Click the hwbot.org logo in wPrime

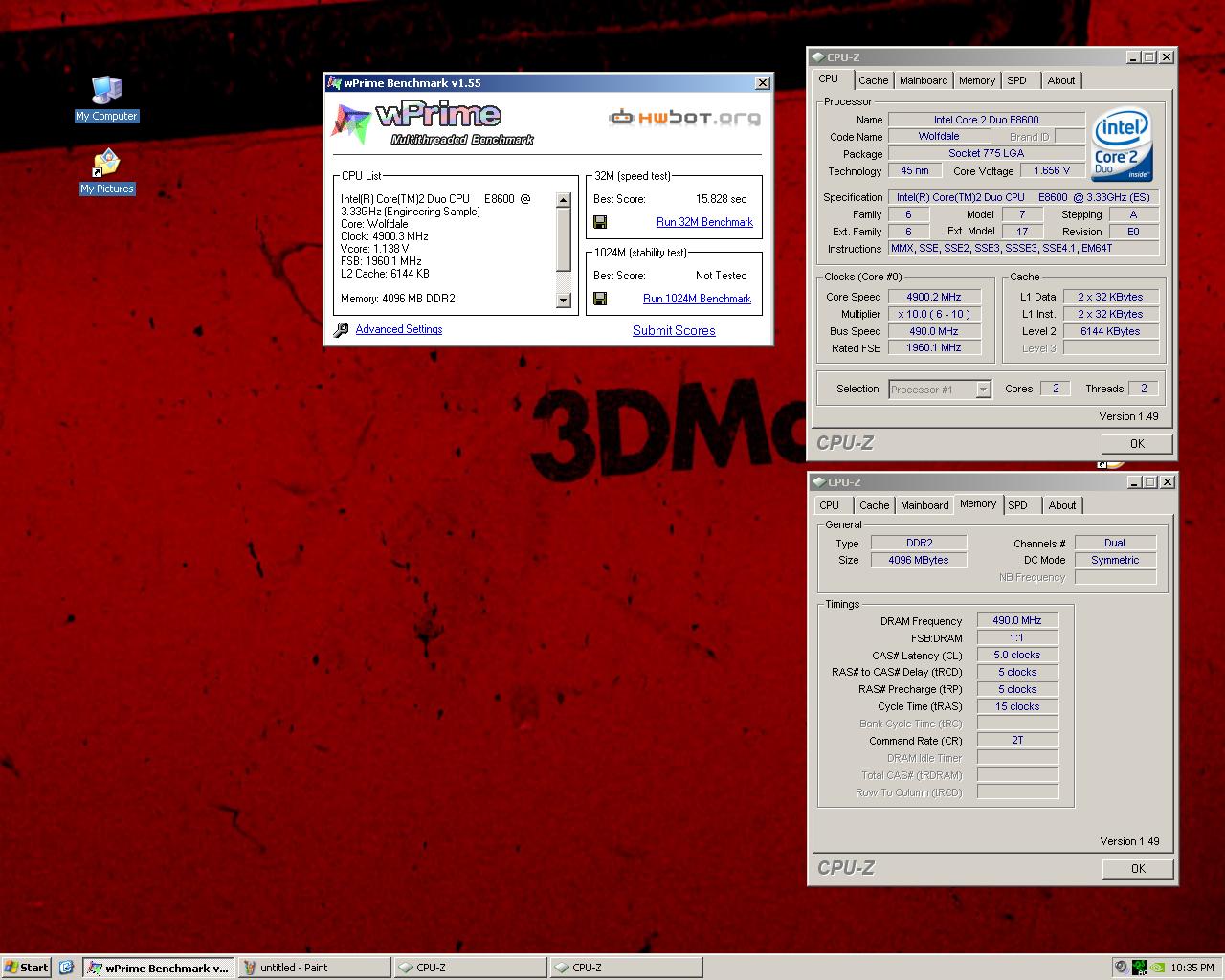pyautogui.click(x=684, y=117)
